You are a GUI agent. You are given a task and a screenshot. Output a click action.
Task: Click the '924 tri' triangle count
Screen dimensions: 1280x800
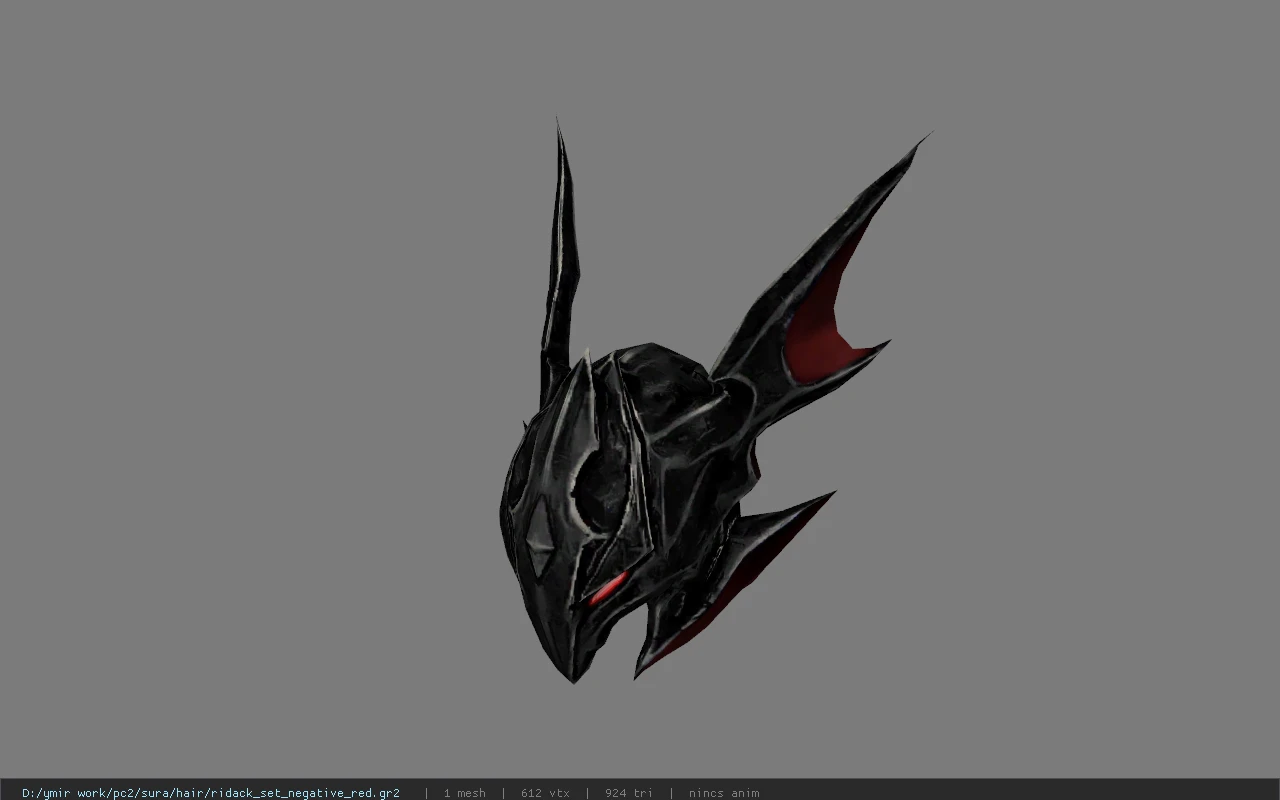pyautogui.click(x=629, y=793)
